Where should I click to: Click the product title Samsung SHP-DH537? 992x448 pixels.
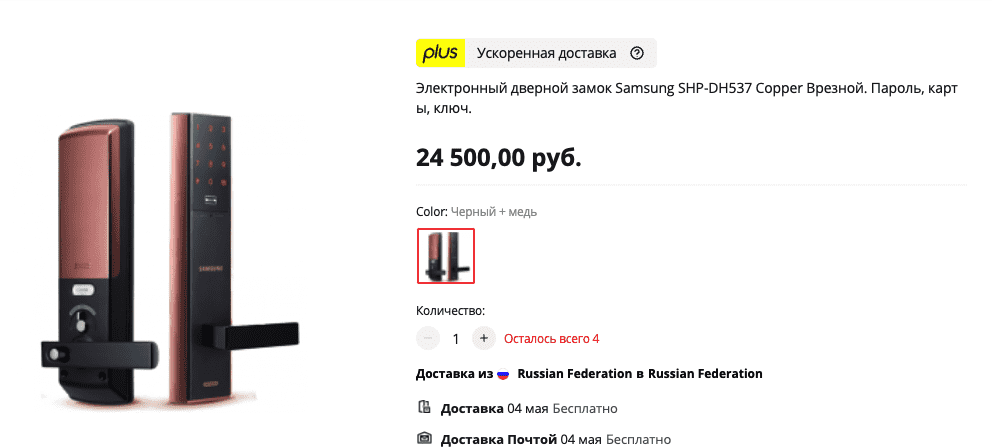(687, 99)
